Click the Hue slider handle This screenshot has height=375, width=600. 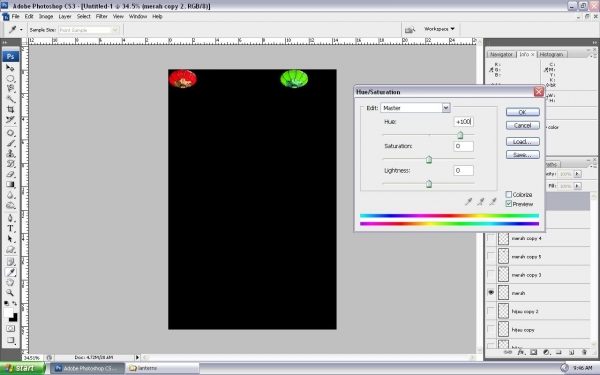[x=460, y=135]
